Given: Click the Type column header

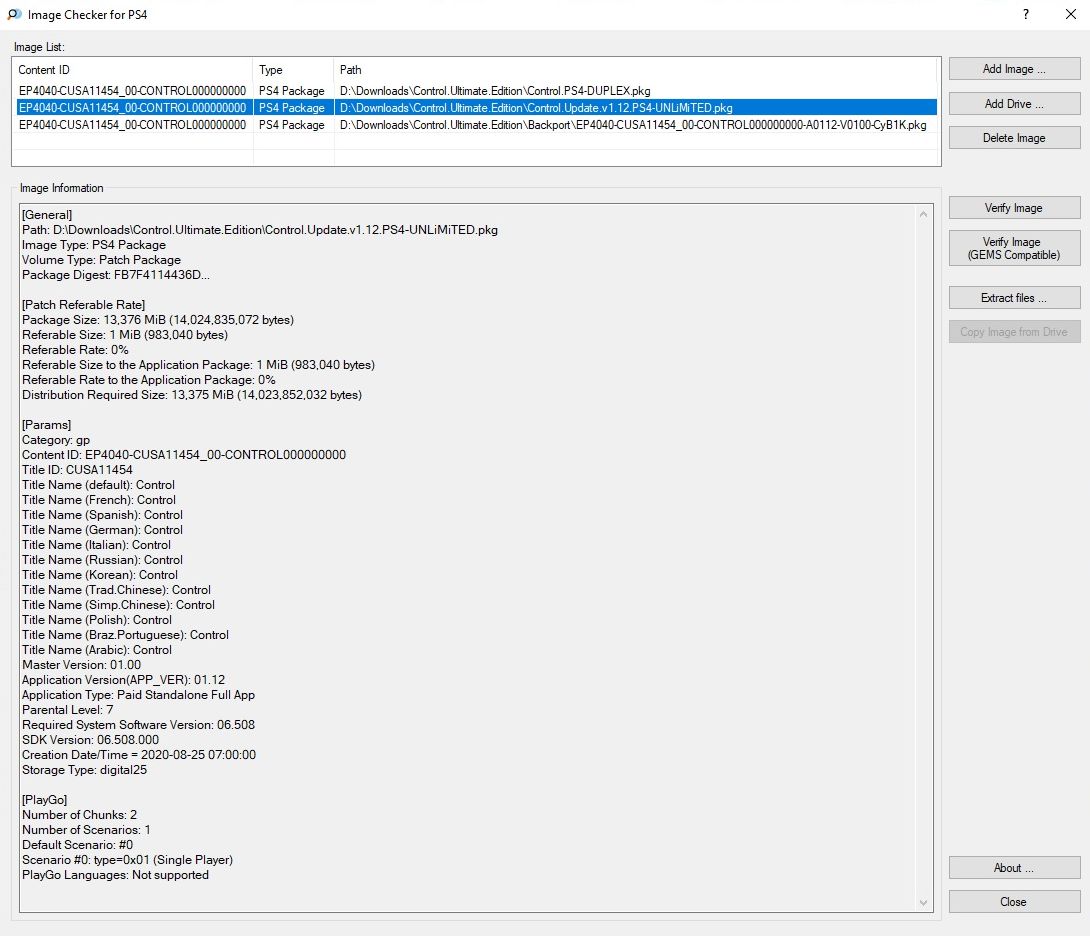Looking at the screenshot, I should (293, 70).
